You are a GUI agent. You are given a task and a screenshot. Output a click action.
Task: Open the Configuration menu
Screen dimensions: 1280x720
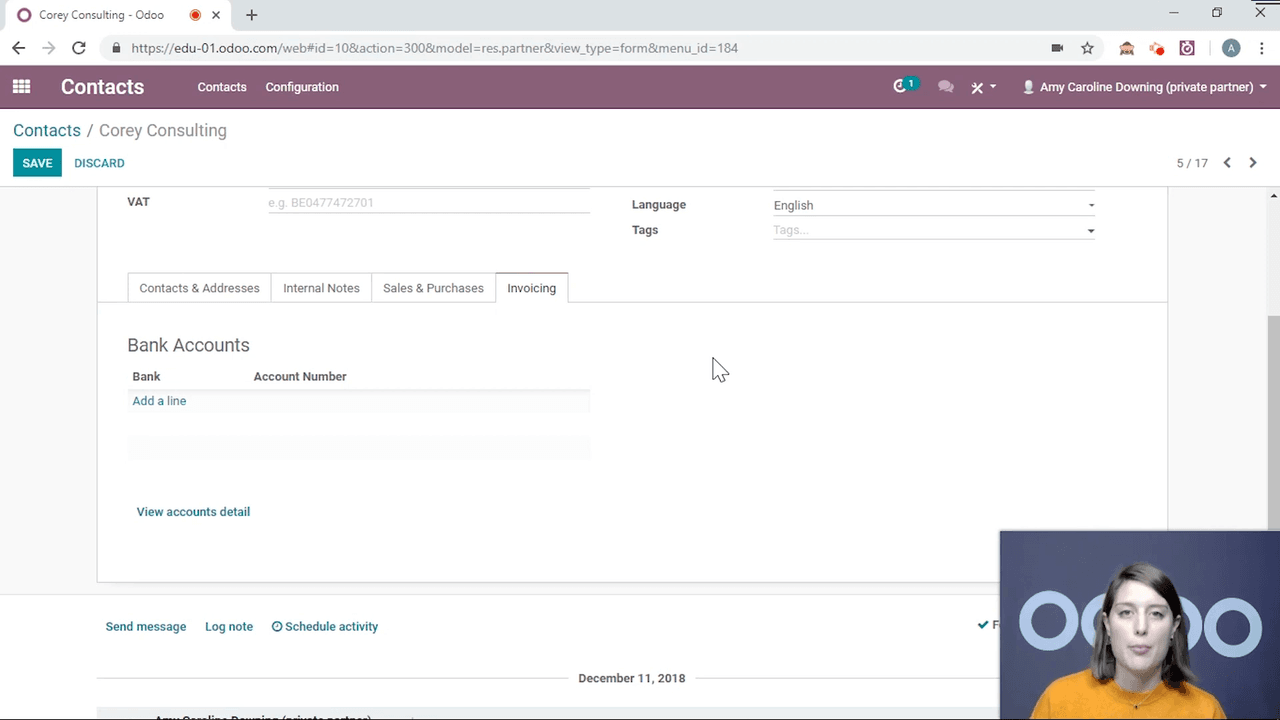tap(302, 87)
